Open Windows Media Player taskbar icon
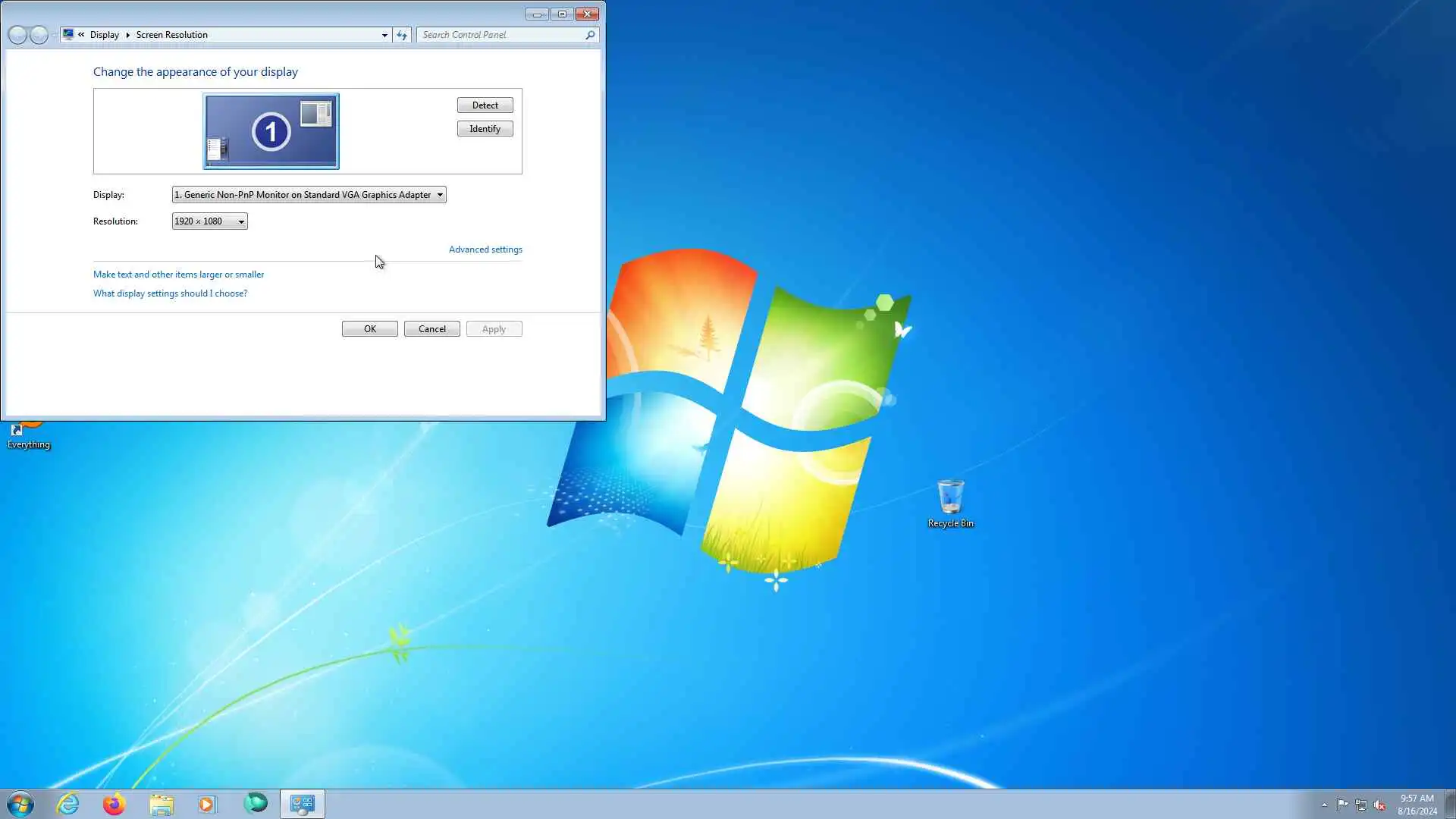This screenshot has width=1456, height=819. [207, 804]
